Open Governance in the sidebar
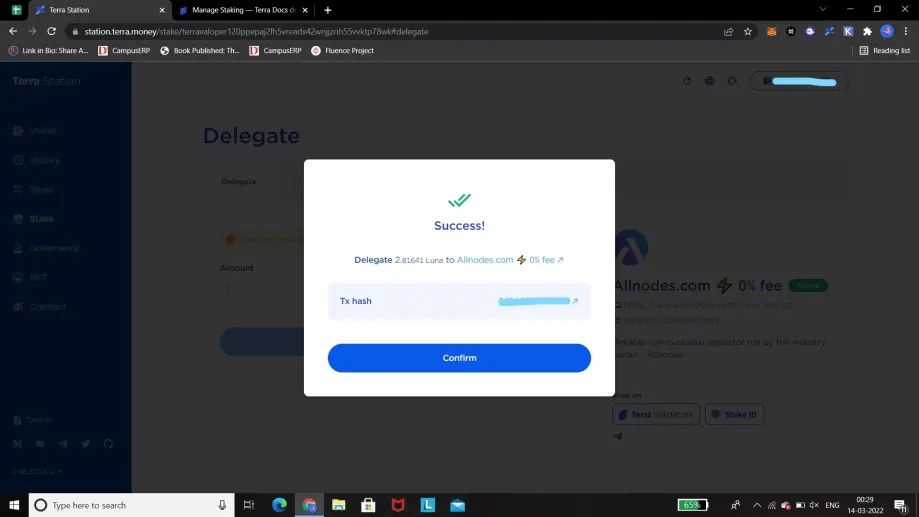This screenshot has height=517, width=919. coord(46,248)
